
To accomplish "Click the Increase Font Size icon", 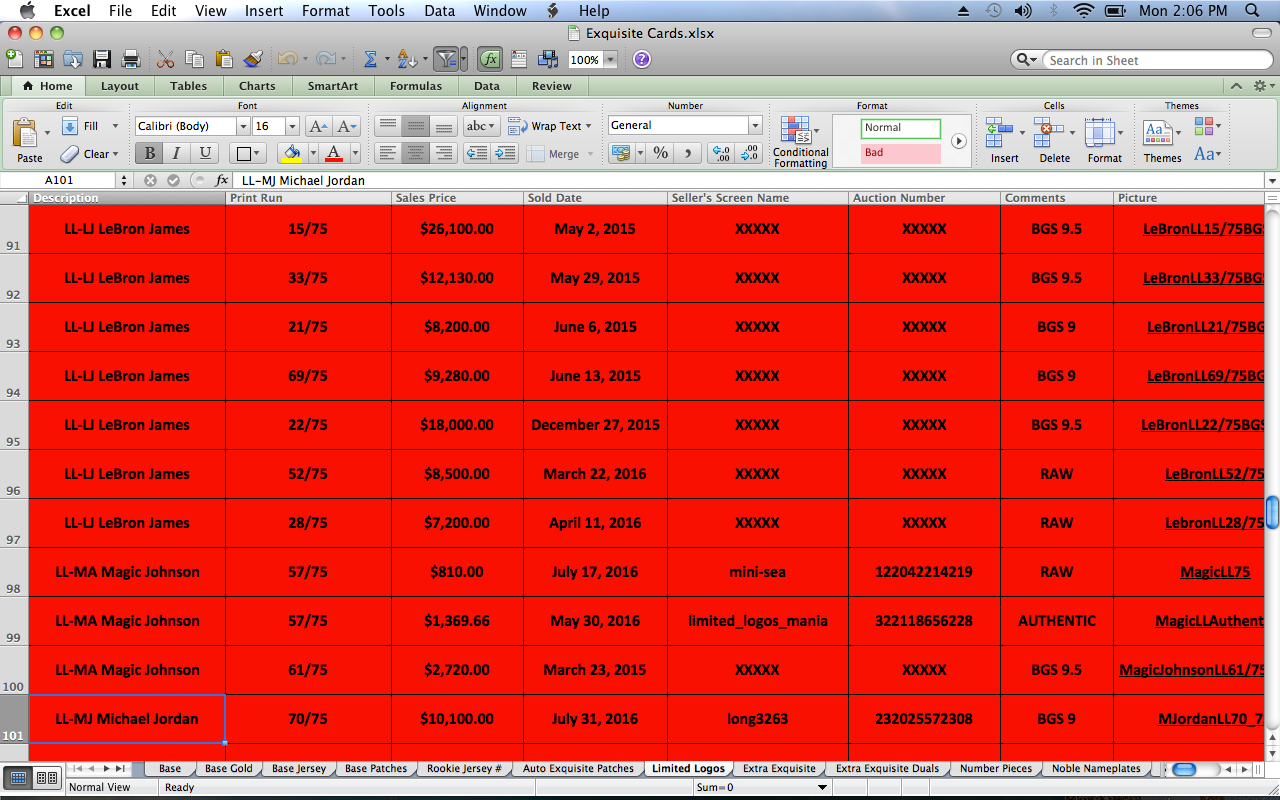I will click(318, 127).
